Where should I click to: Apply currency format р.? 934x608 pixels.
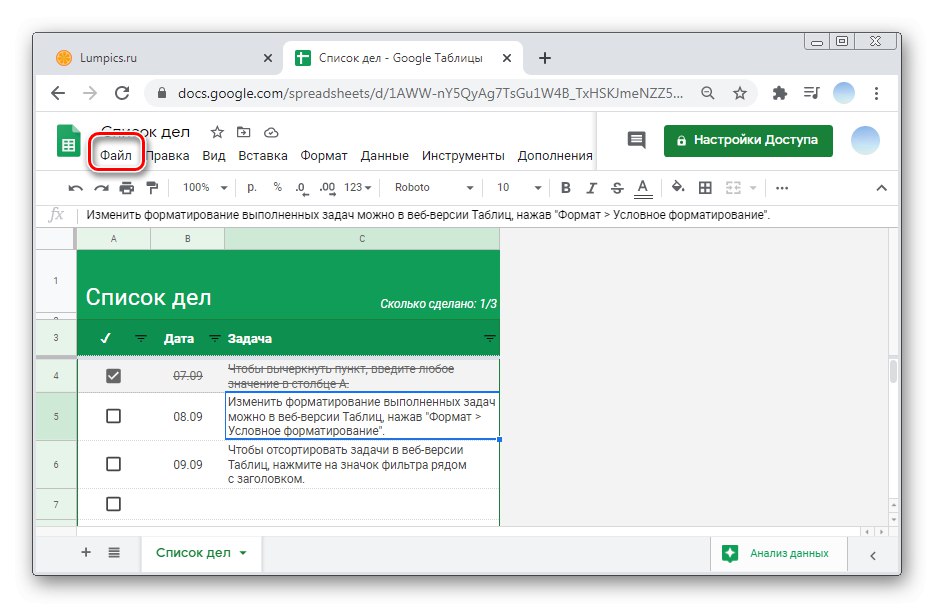(x=252, y=188)
